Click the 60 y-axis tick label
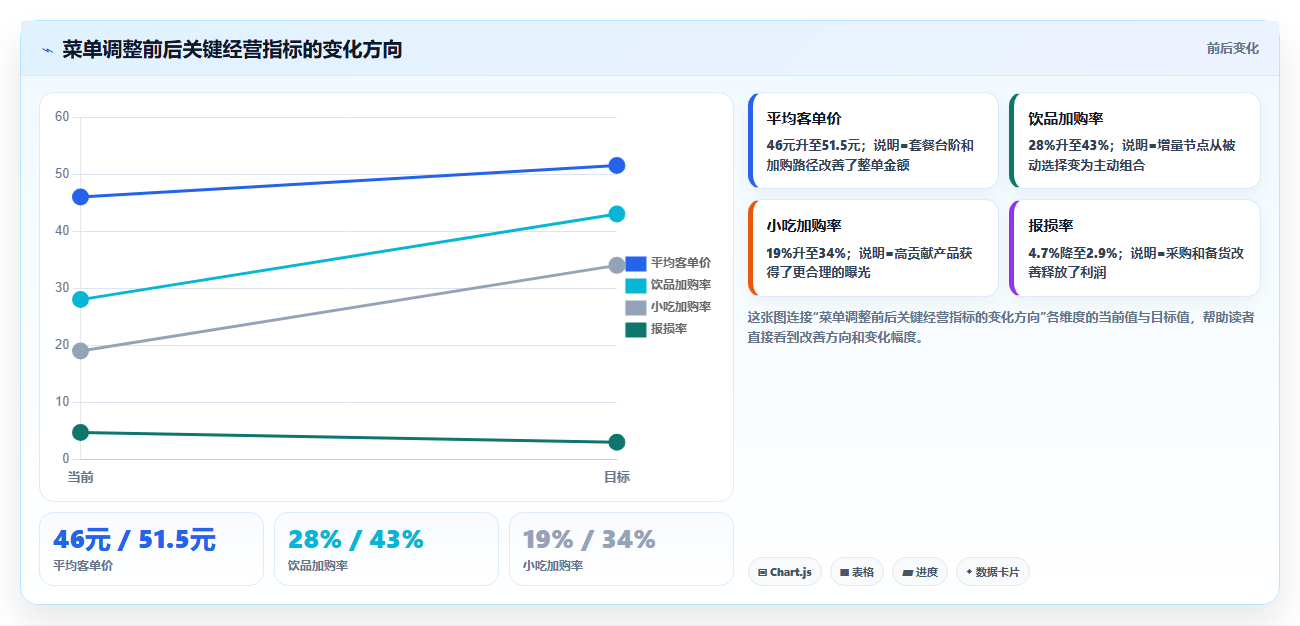1300x626 pixels. pos(62,117)
